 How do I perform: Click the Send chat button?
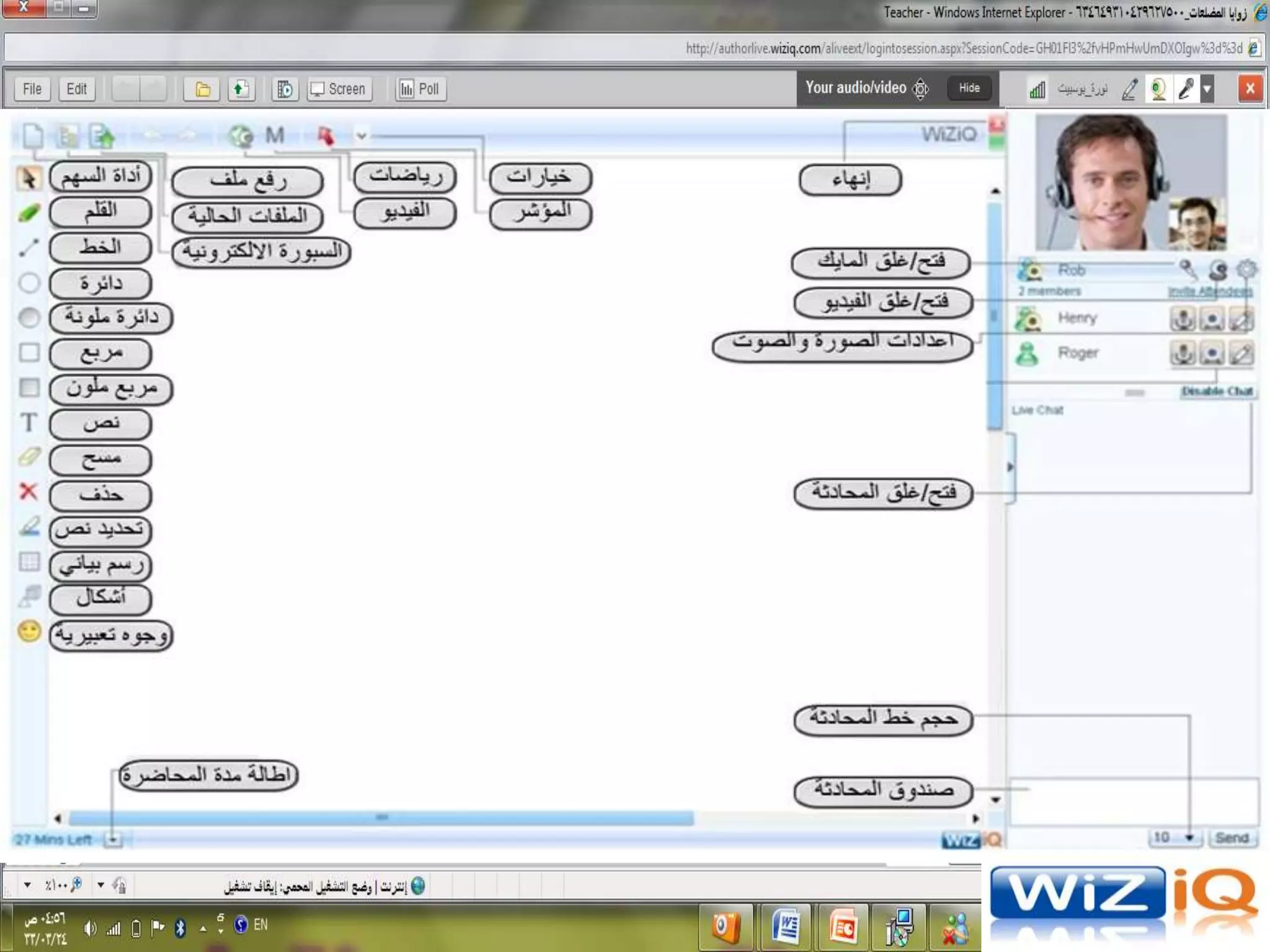[x=1232, y=838]
